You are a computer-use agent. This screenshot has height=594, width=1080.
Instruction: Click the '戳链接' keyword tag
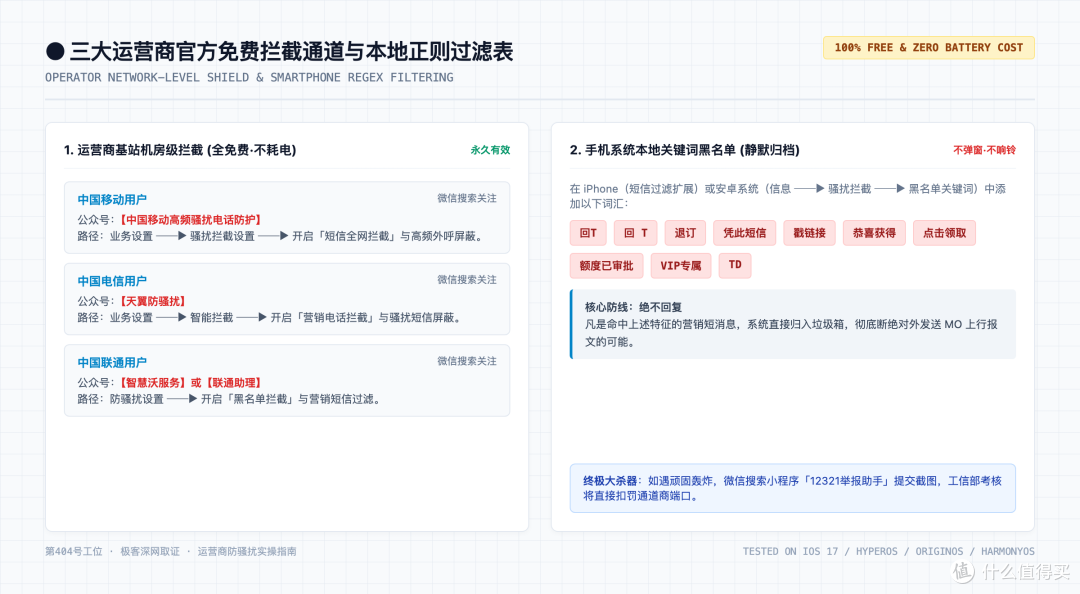(x=809, y=233)
